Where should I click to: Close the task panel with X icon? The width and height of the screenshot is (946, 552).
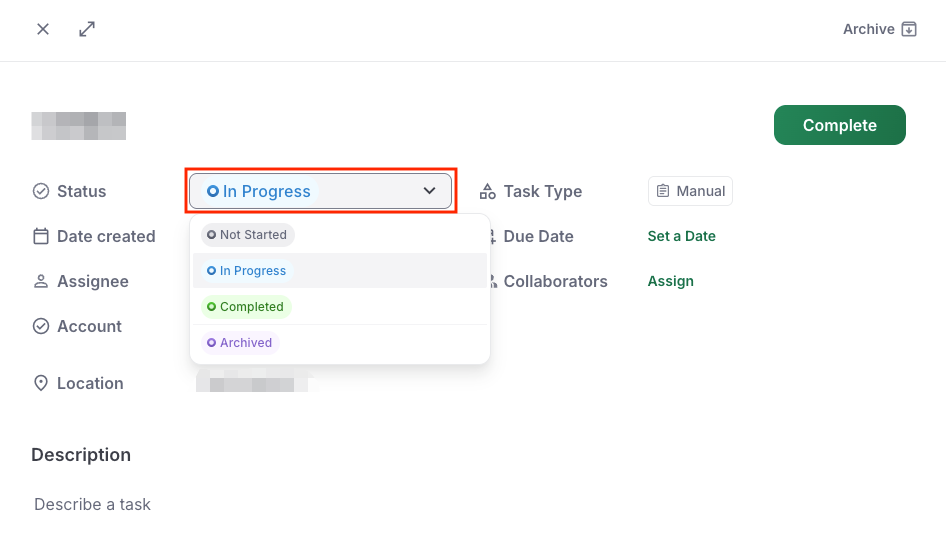[43, 29]
